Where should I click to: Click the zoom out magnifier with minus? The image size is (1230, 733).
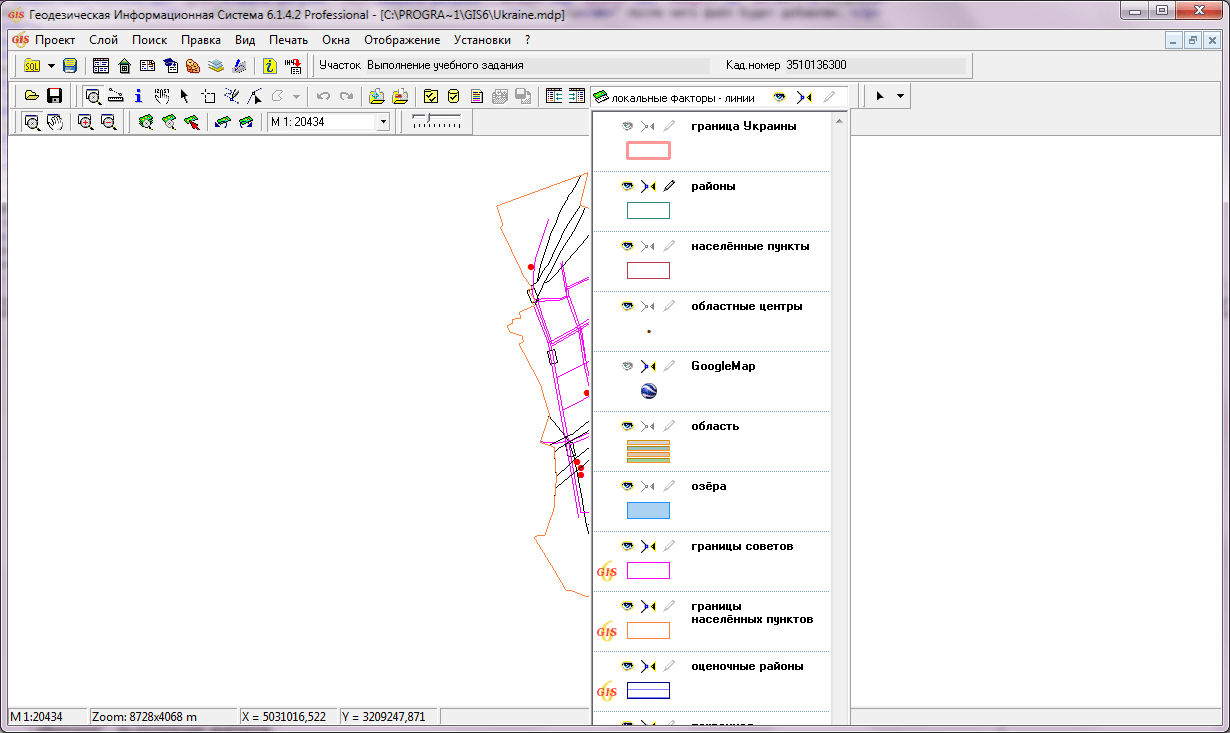click(108, 122)
